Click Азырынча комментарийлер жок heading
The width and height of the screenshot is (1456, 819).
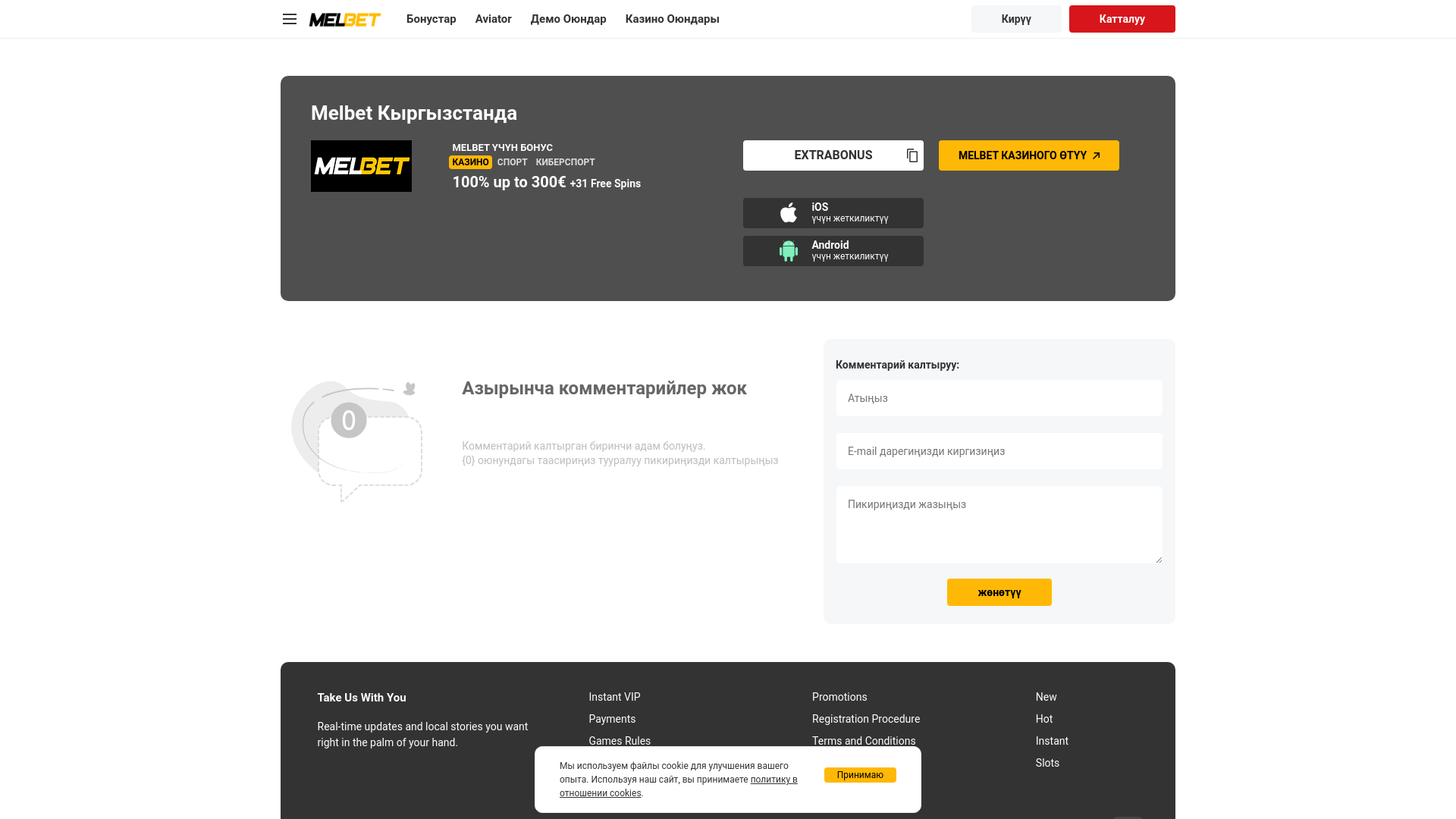604,388
